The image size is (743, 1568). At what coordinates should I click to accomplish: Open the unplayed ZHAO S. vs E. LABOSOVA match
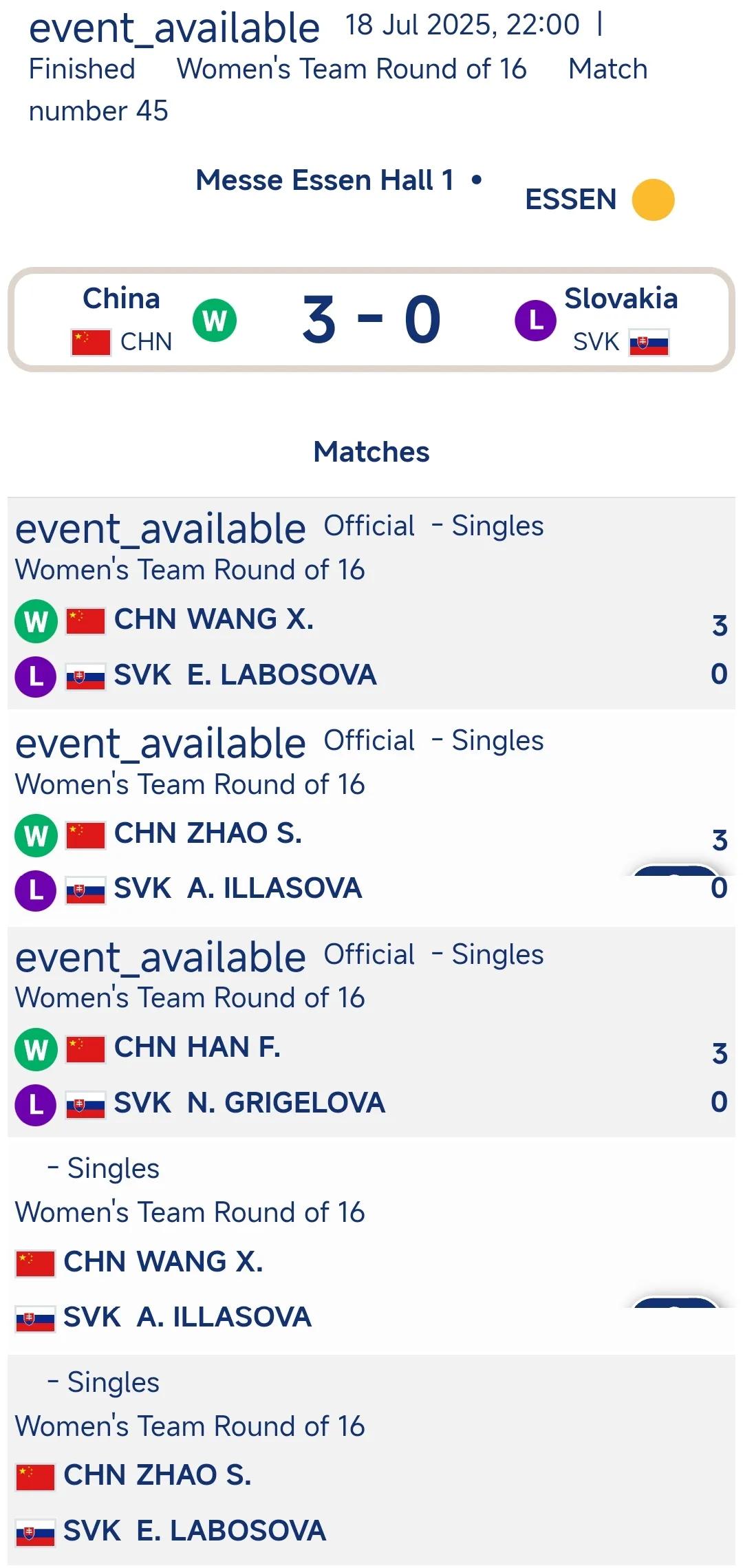point(371,1460)
